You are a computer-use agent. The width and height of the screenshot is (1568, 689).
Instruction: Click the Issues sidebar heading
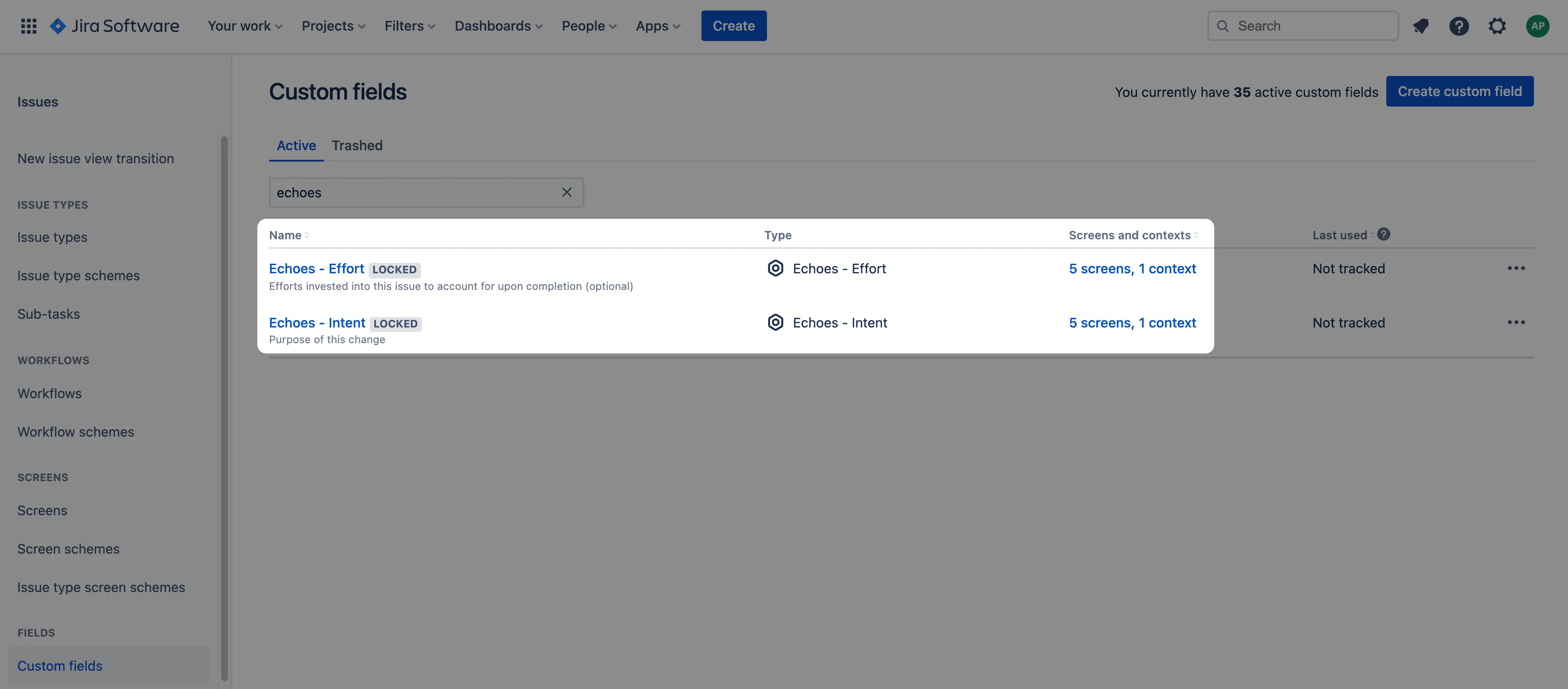37,102
